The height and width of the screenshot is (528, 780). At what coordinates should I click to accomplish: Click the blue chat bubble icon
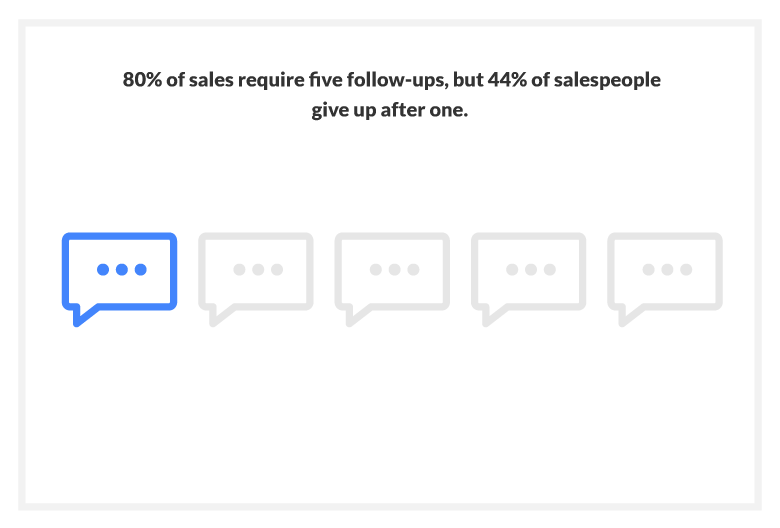point(119,279)
